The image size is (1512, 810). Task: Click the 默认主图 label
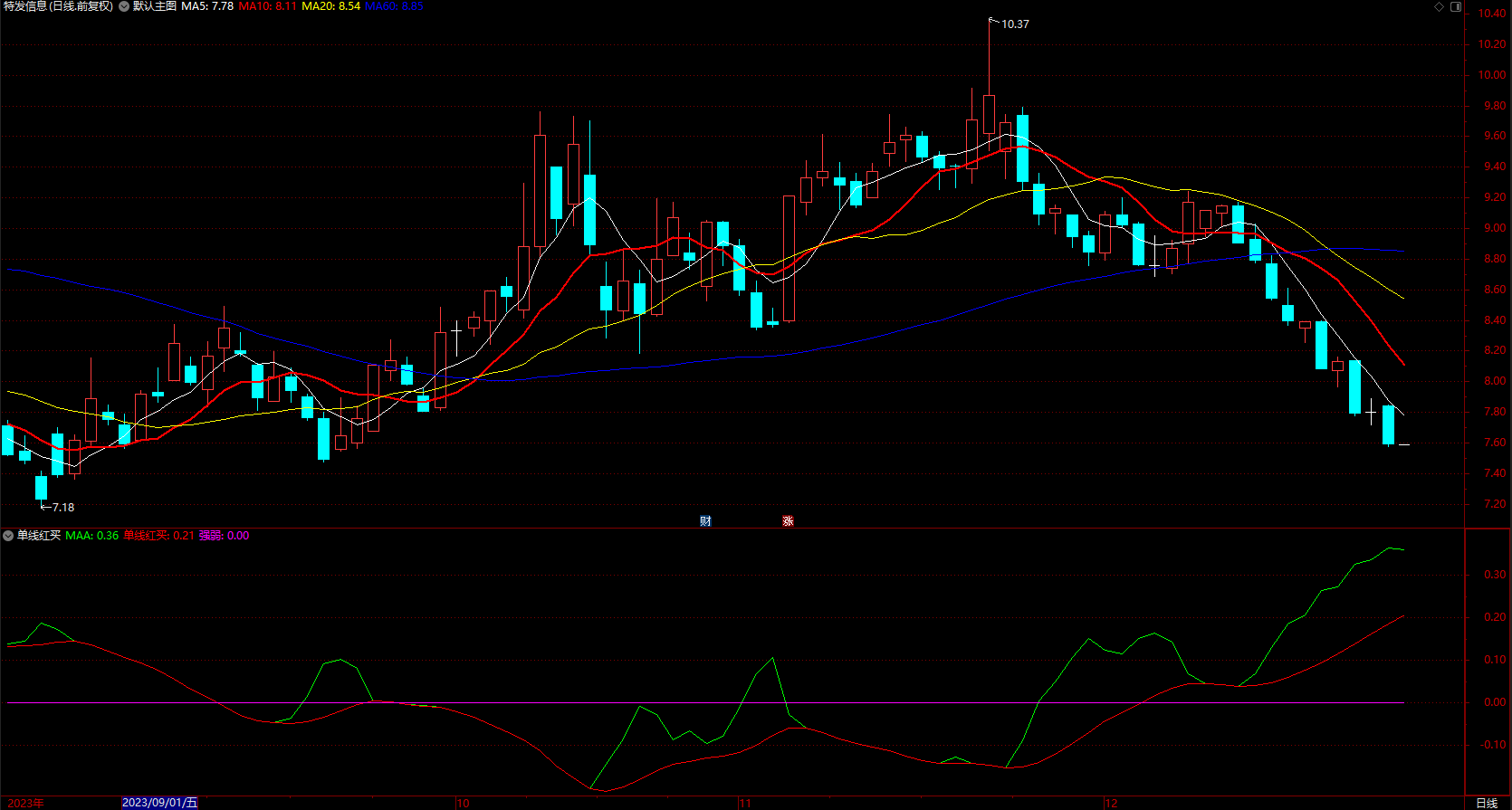[154, 6]
